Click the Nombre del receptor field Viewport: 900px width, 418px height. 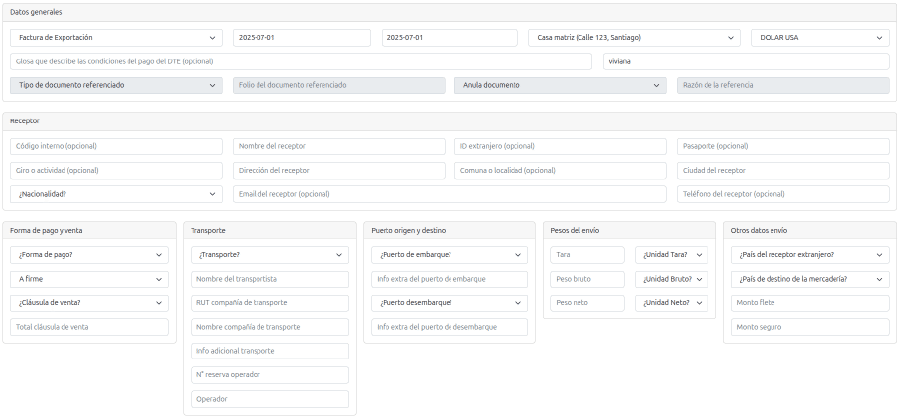tap(339, 147)
